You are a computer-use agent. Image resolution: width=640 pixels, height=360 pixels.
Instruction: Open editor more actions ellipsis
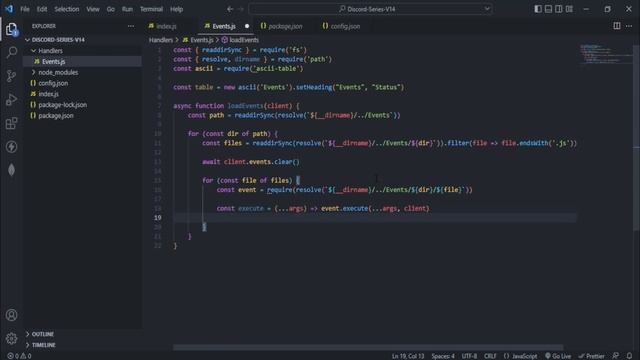click(629, 26)
